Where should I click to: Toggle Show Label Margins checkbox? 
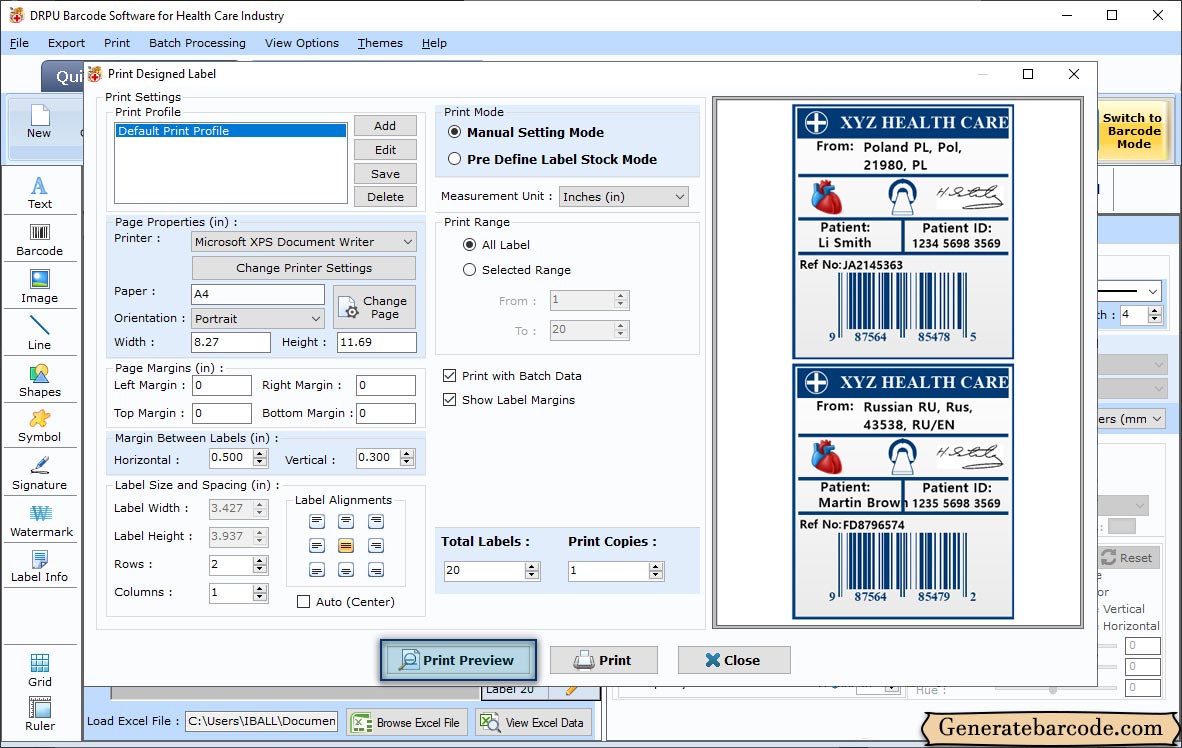coord(450,400)
